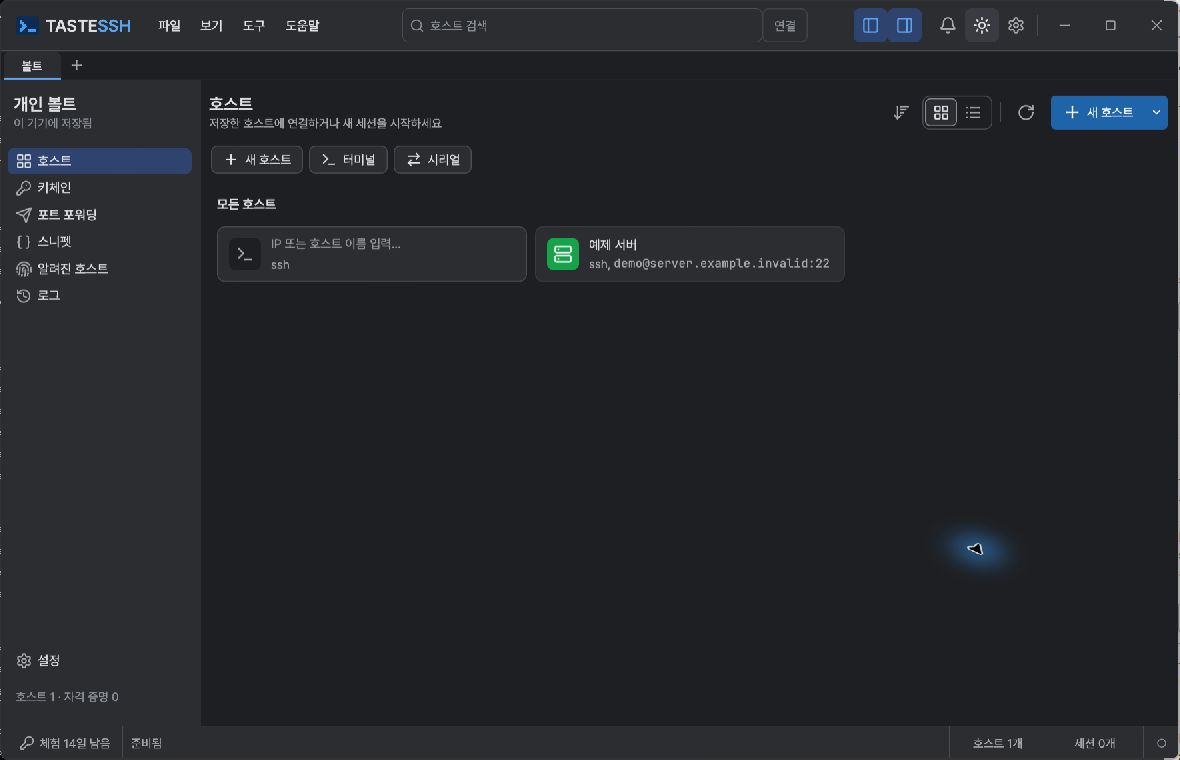The image size is (1180, 760).
Task: Click the 개인 볼트 title
Action: (x=45, y=104)
